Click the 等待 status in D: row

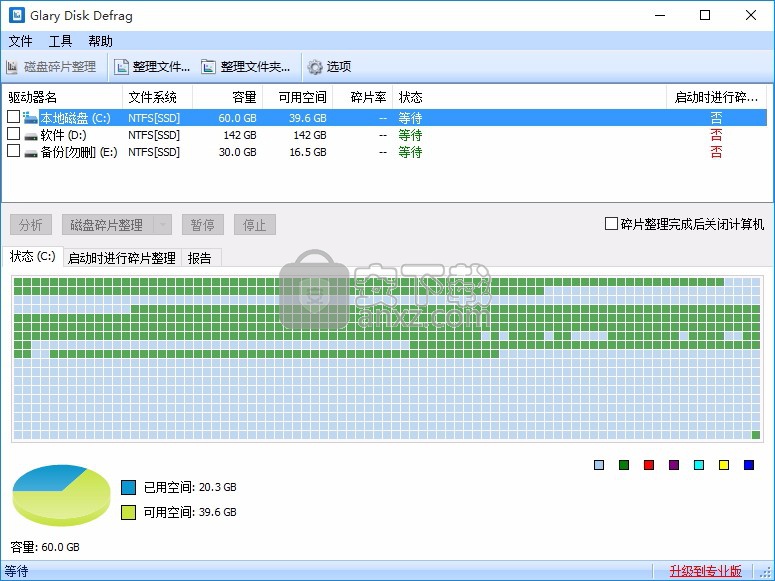click(410, 135)
